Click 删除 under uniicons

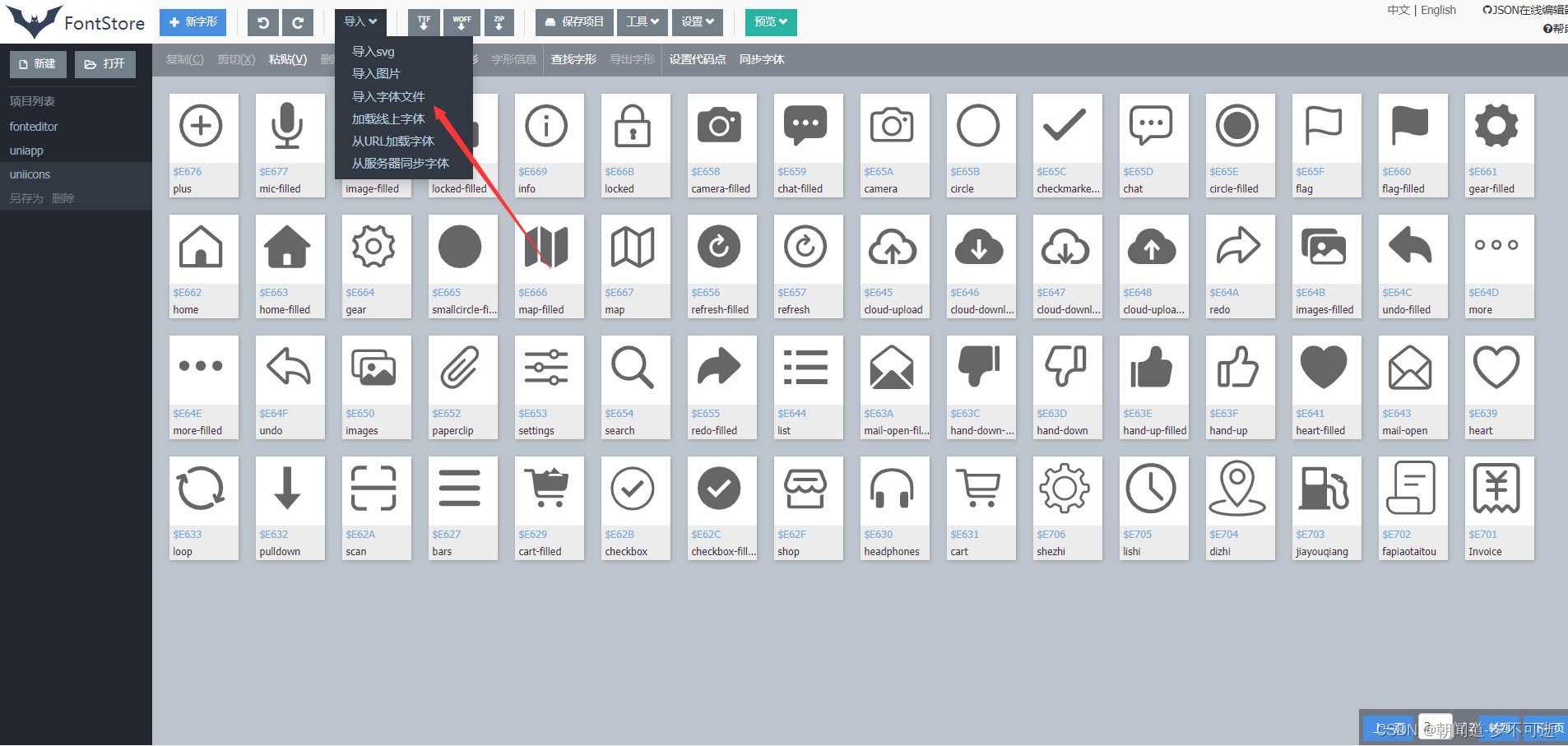[x=63, y=198]
